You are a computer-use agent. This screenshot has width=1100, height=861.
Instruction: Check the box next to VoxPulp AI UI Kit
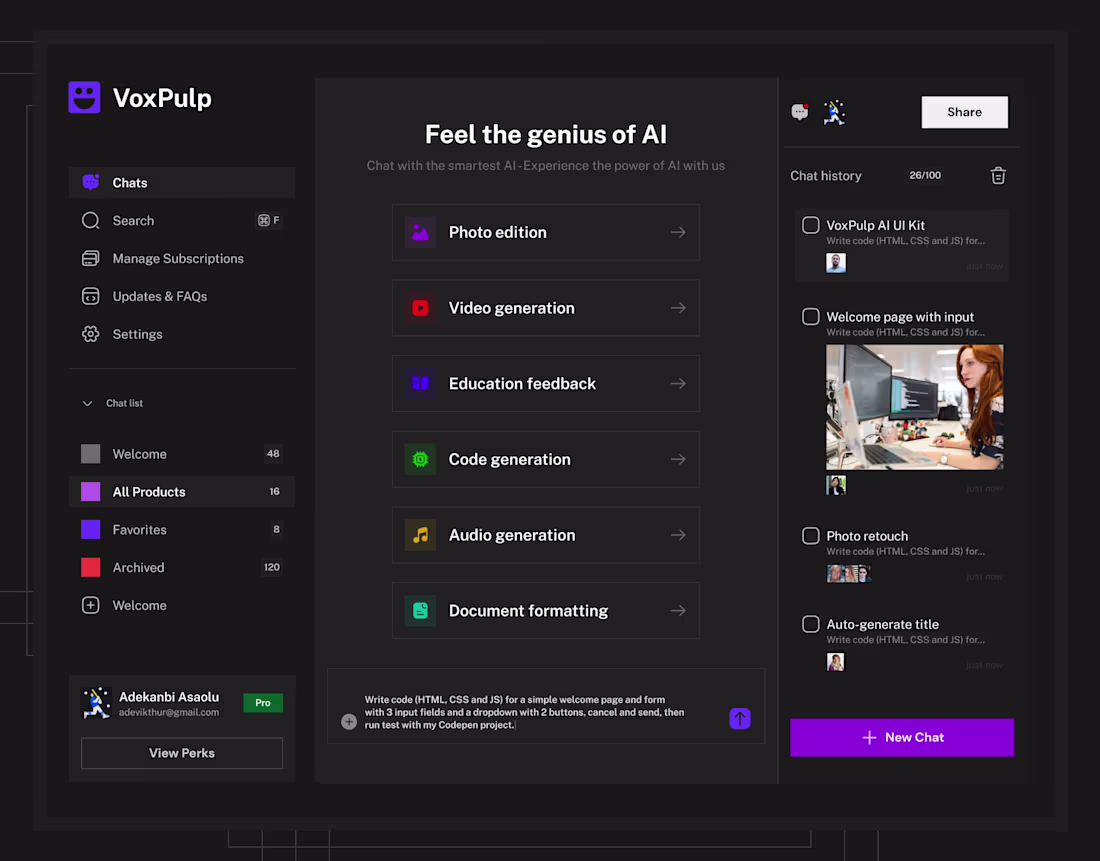pos(810,225)
